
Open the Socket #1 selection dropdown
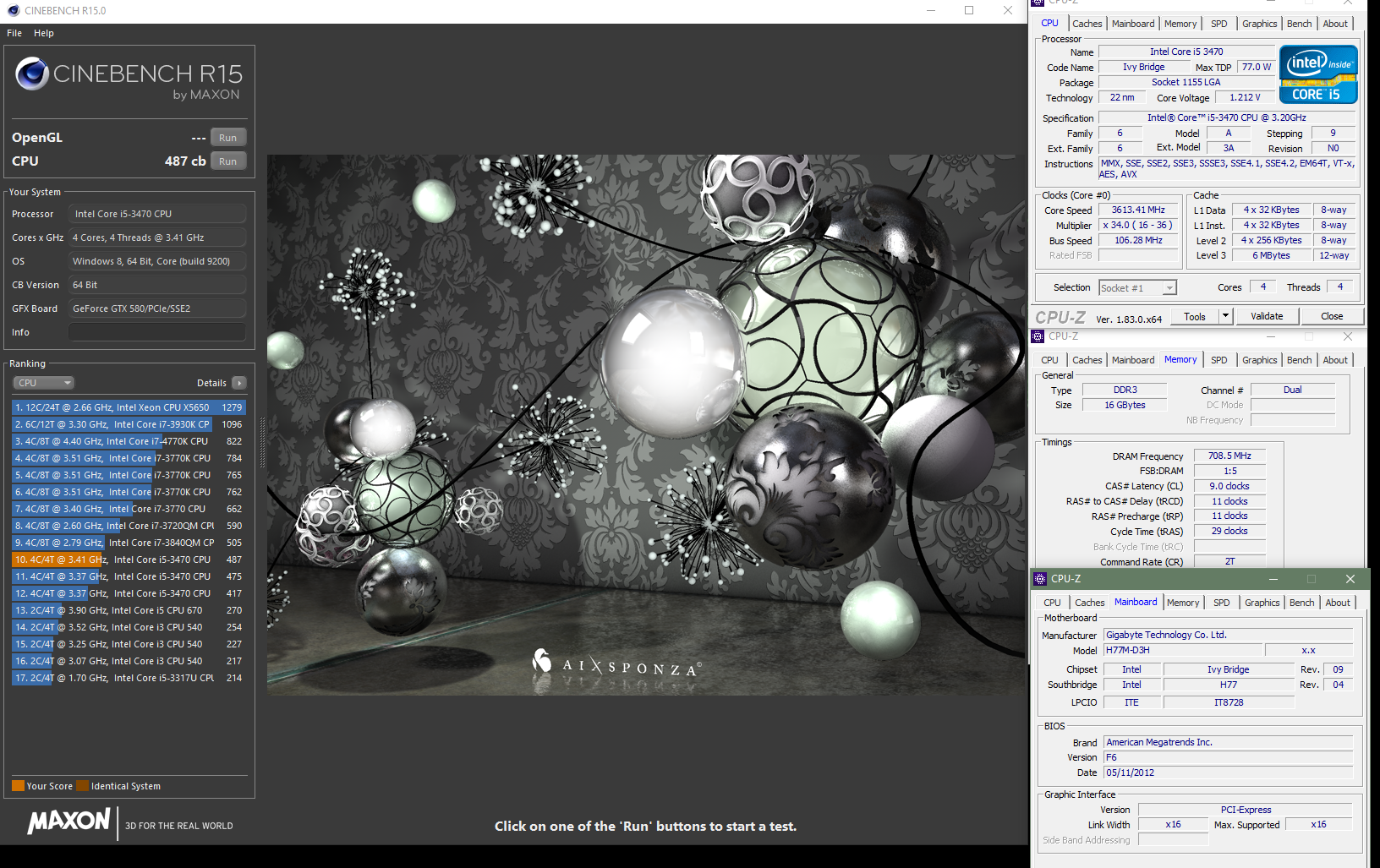[x=1137, y=288]
